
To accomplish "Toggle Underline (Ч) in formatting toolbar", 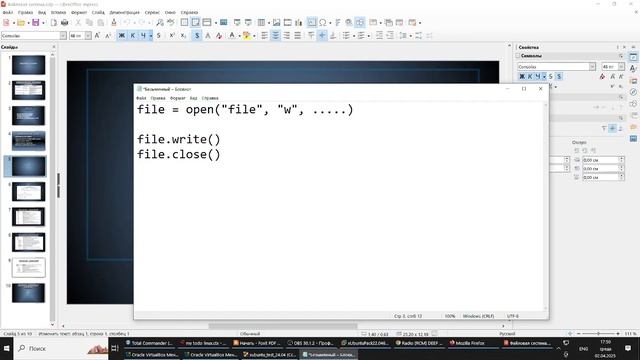I will click(x=143, y=36).
